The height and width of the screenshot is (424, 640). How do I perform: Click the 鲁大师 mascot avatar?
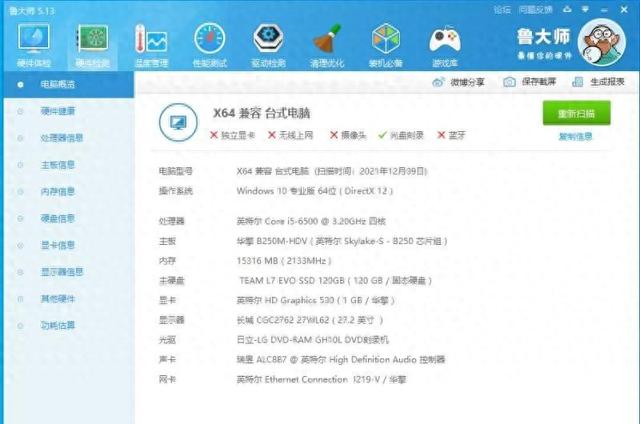point(602,42)
